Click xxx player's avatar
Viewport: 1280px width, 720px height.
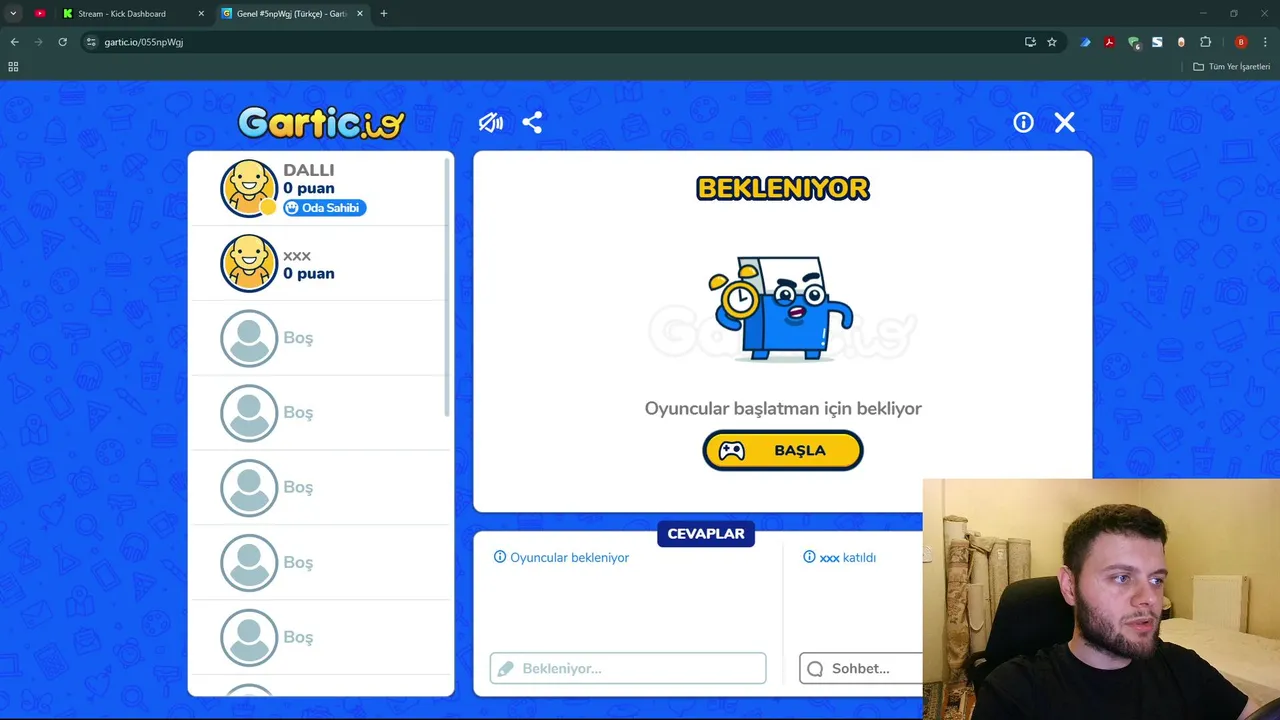coord(249,263)
